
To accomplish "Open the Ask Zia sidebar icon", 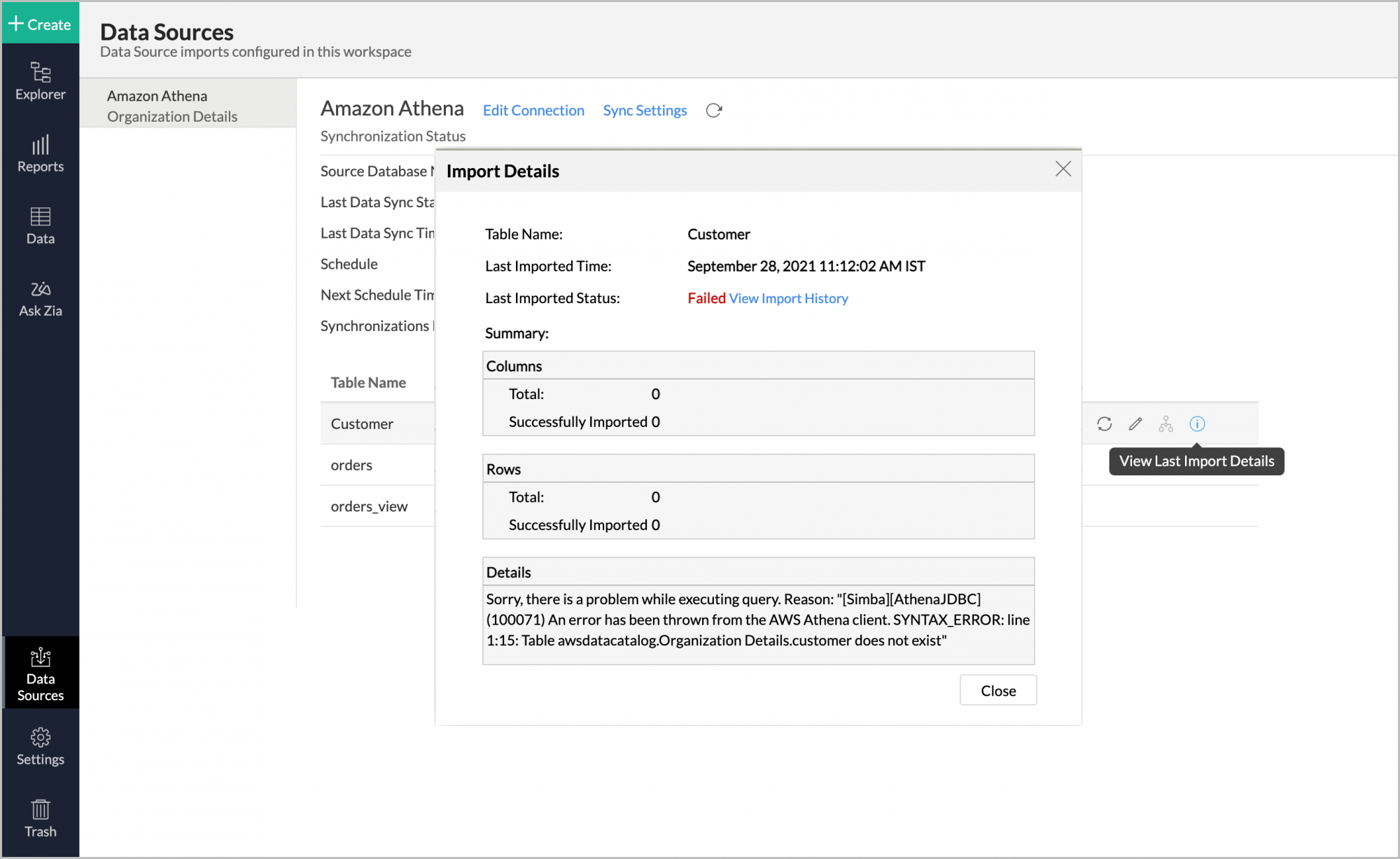I will [x=40, y=299].
